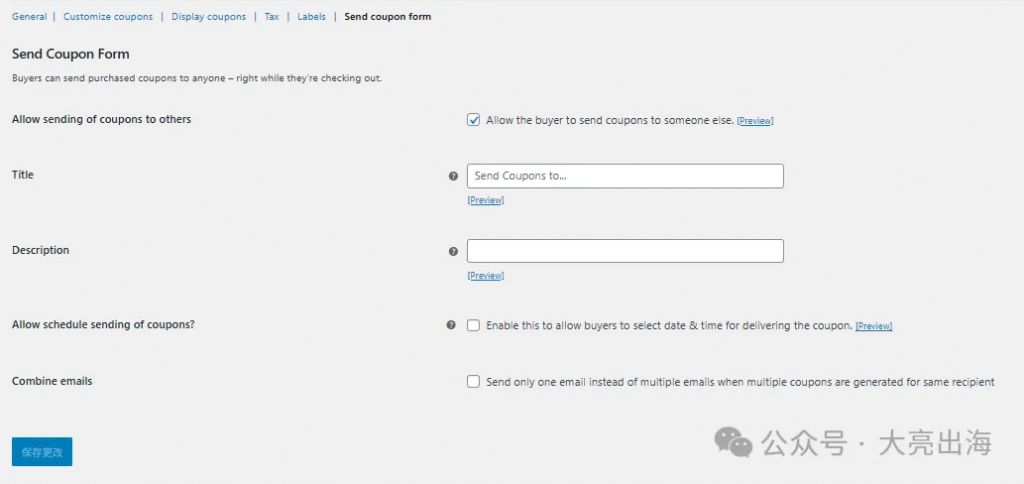The image size is (1024, 484).
Task: Tick the Combine emails checkbox
Action: (473, 381)
